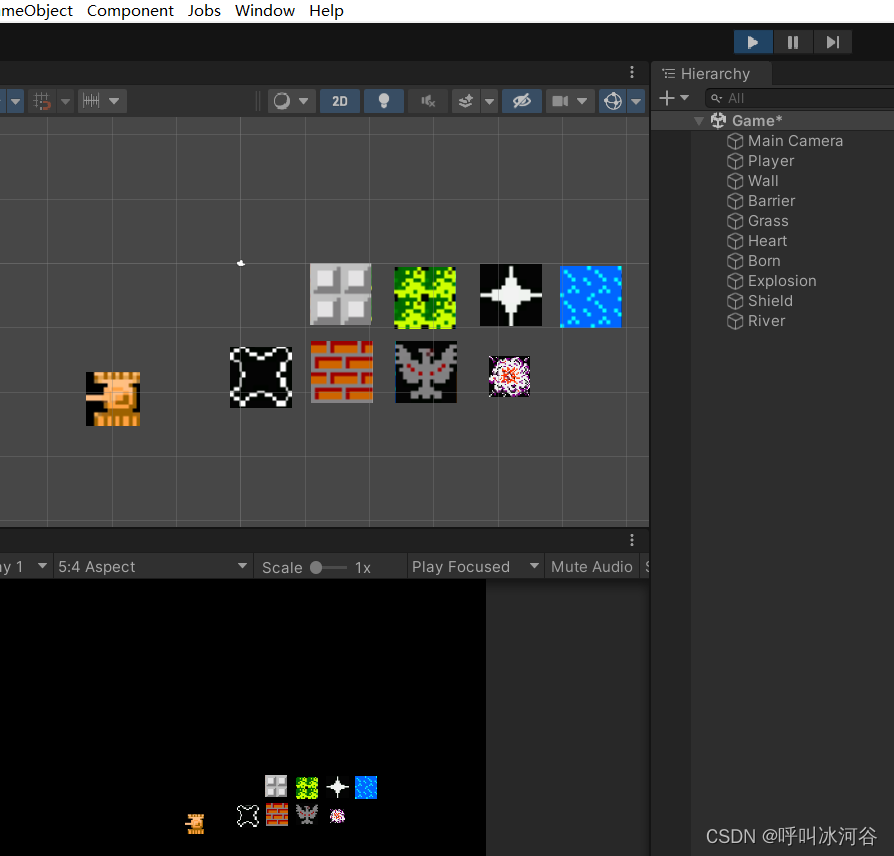Open the 5:4 Aspect dropdown

pyautogui.click(x=153, y=567)
